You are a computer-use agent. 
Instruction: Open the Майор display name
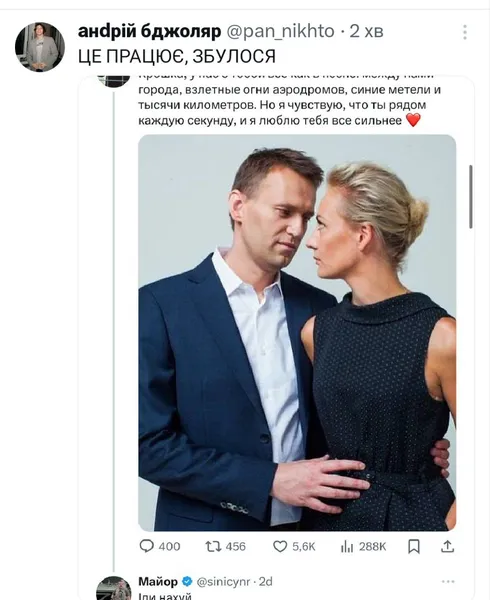[x=158, y=582]
